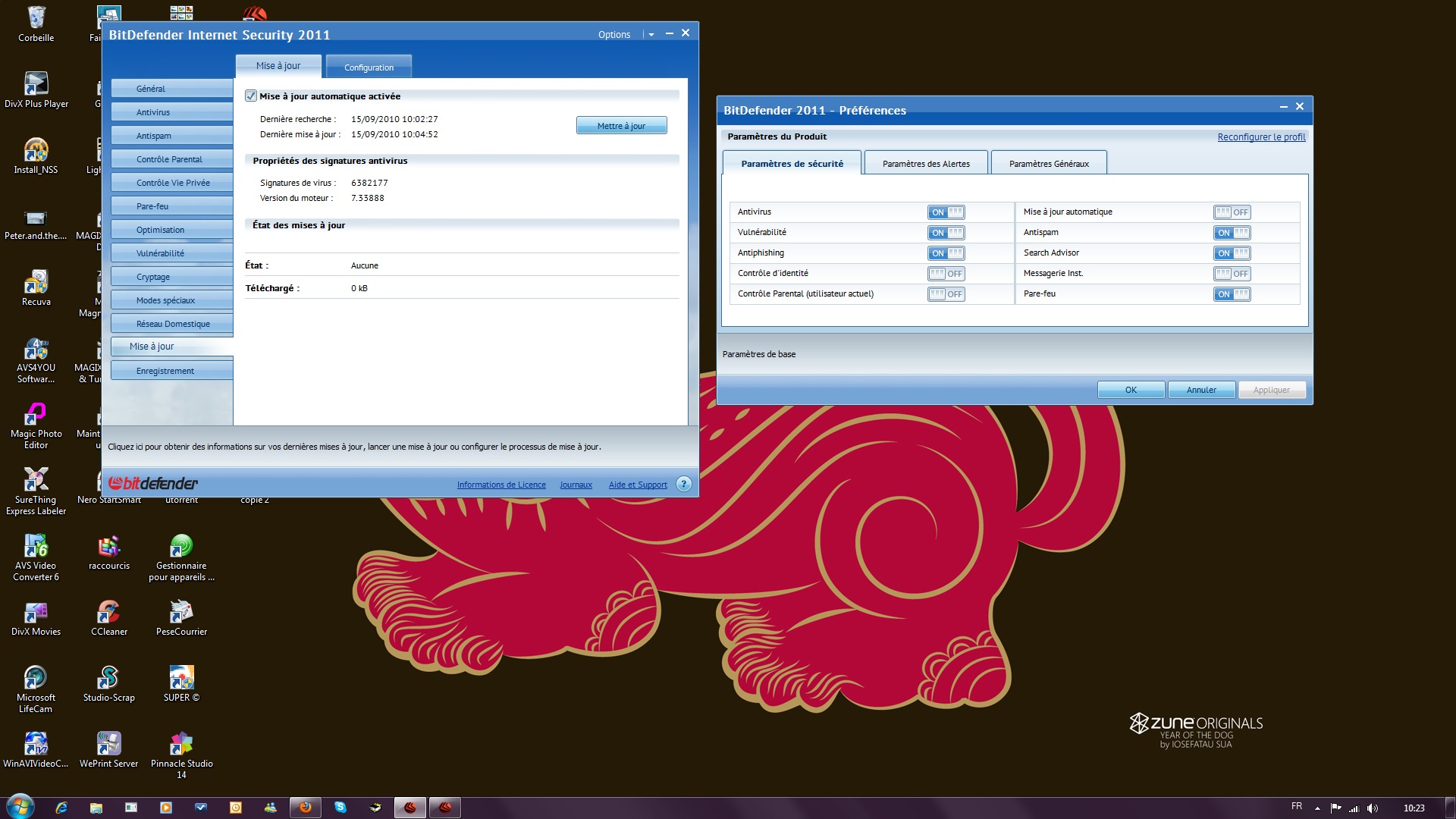
Task: Open the Optimisation sidebar section
Action: point(172,230)
